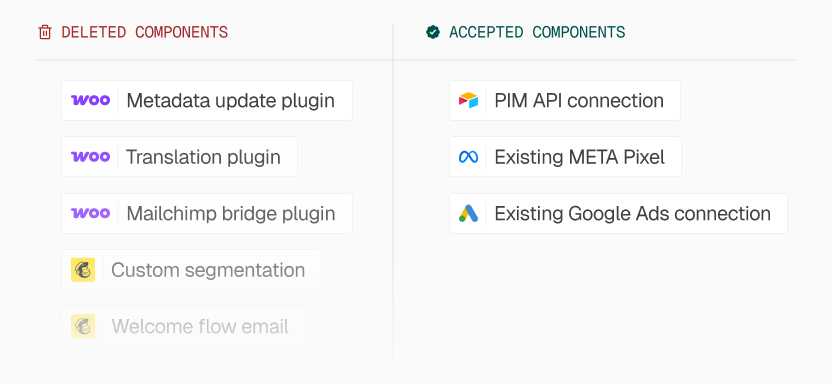Click the Mailchimp icon on Welcome flow email

[x=83, y=326]
